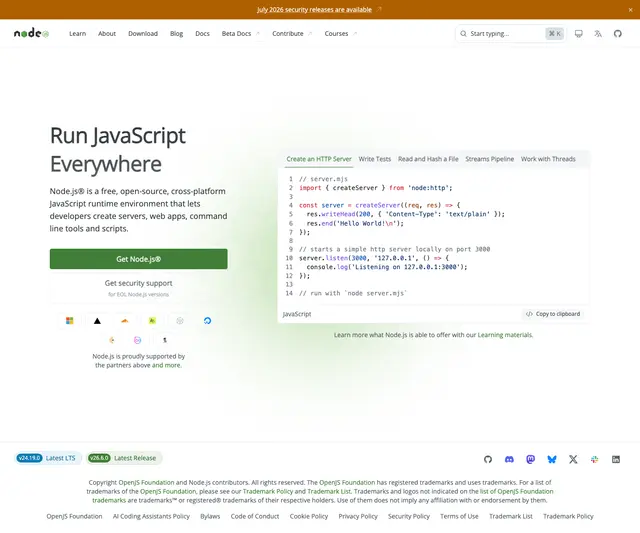Viewport: 640px width, 533px height.
Task: Click the Vercel black triangle partner logo
Action: [97, 321]
